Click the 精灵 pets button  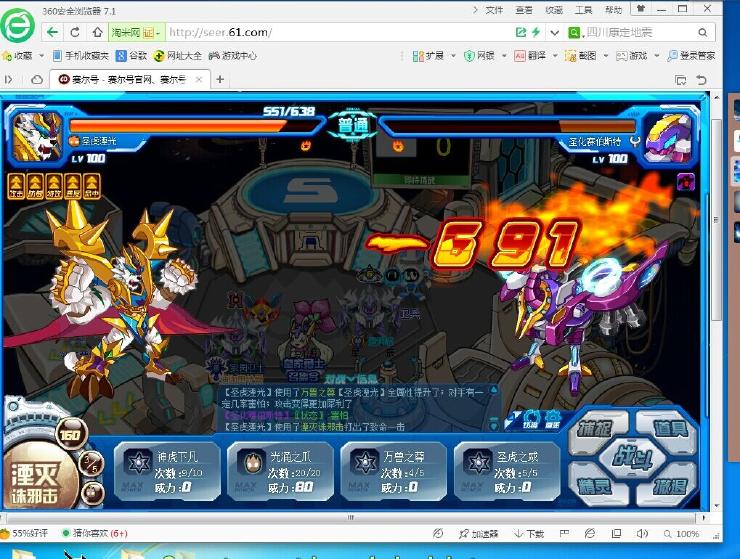click(x=597, y=486)
